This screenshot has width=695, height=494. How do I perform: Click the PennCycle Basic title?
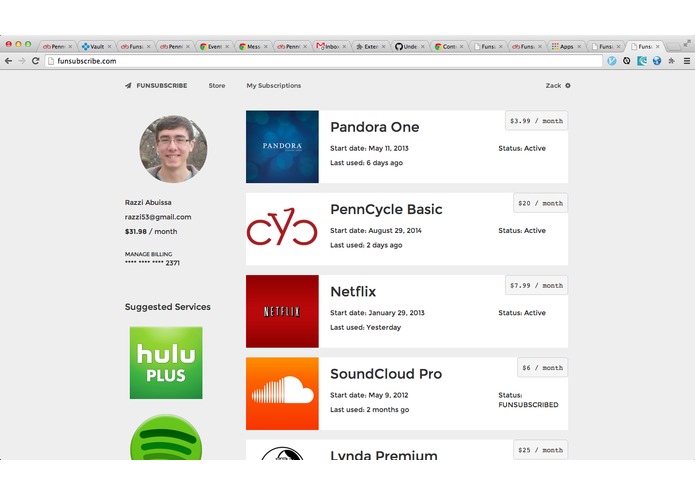click(x=386, y=209)
